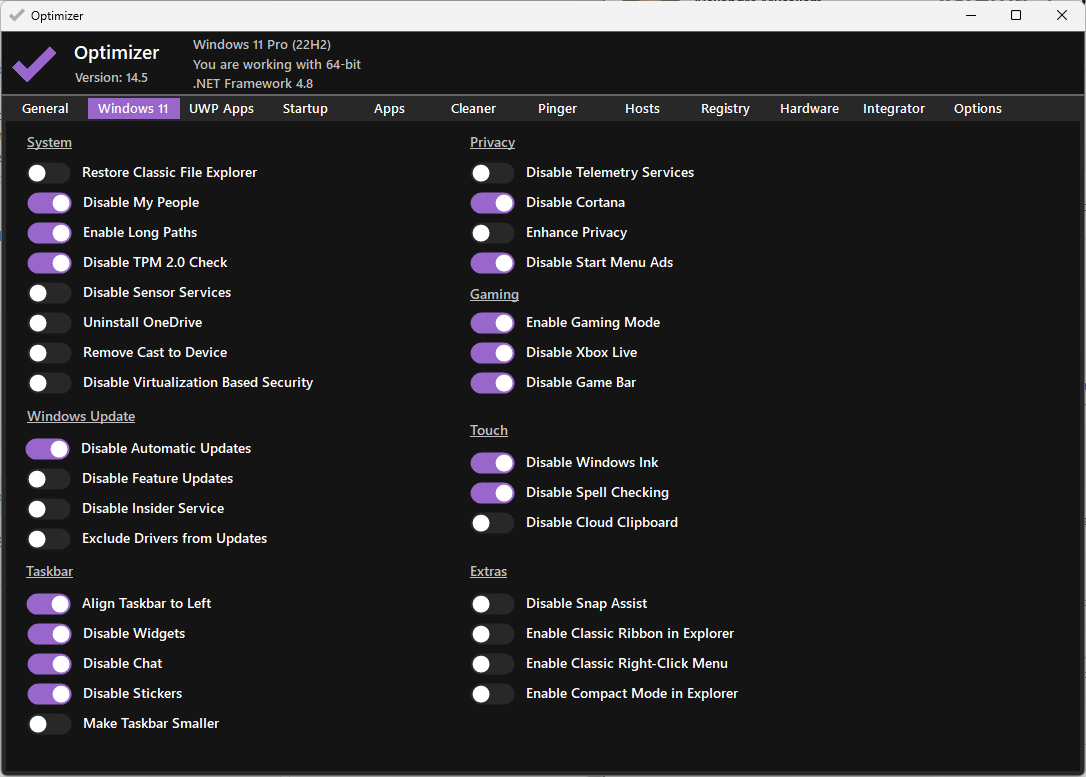Toggle Align Taskbar to Left switch
Image resolution: width=1086 pixels, height=777 pixels.
(48, 604)
